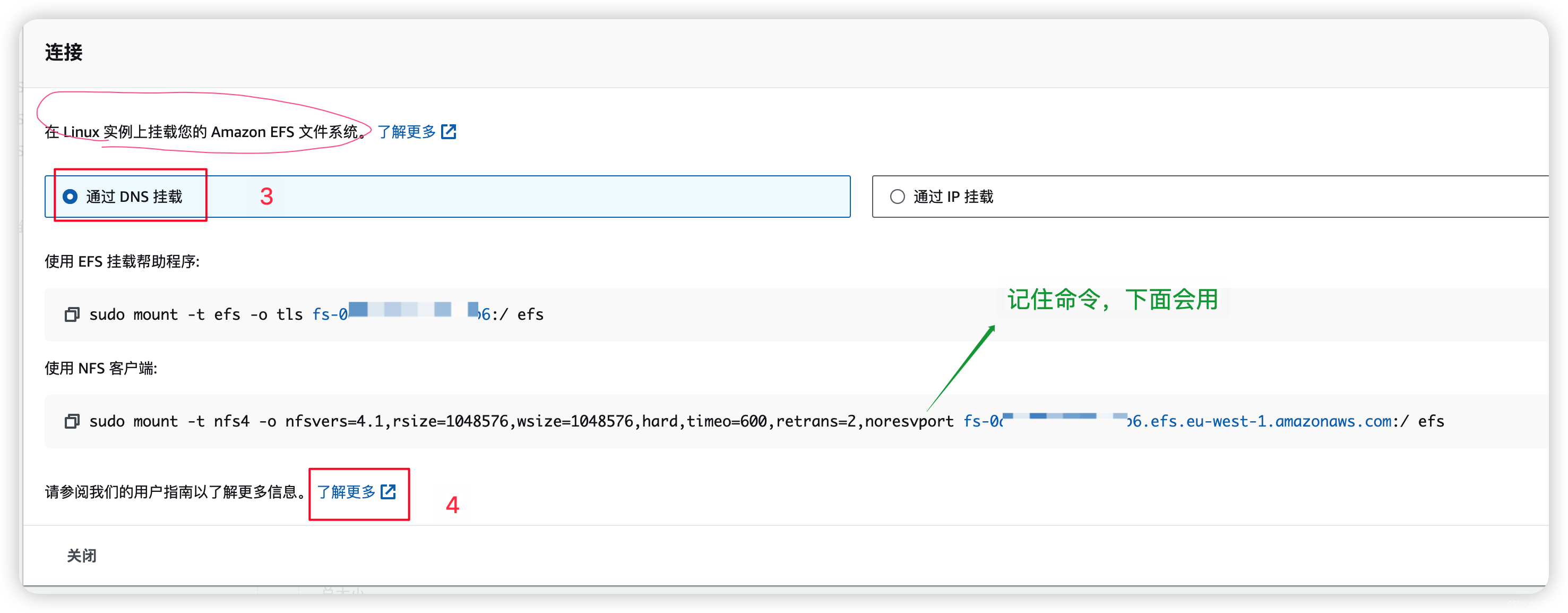
Task: Copy the EFS mount helper command
Action: (72, 314)
